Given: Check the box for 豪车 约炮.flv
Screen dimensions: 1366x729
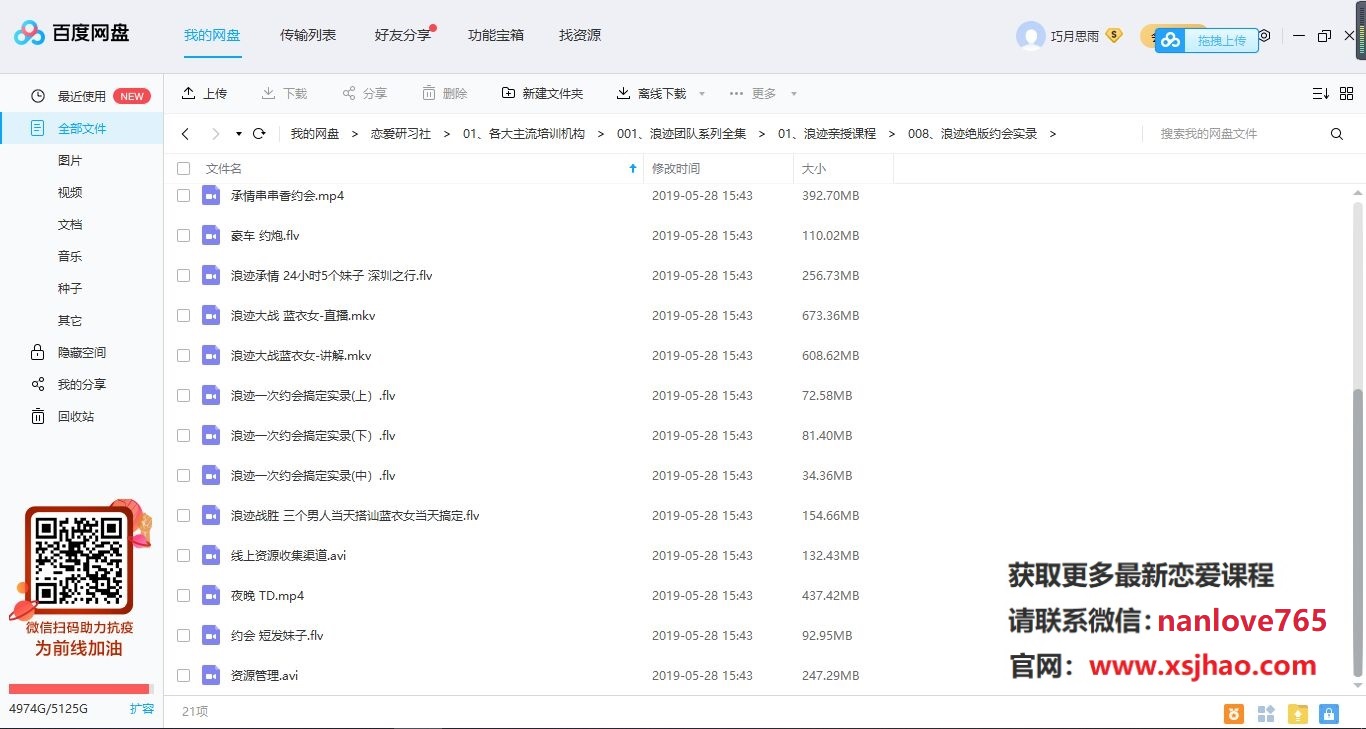Looking at the screenshot, I should point(183,236).
